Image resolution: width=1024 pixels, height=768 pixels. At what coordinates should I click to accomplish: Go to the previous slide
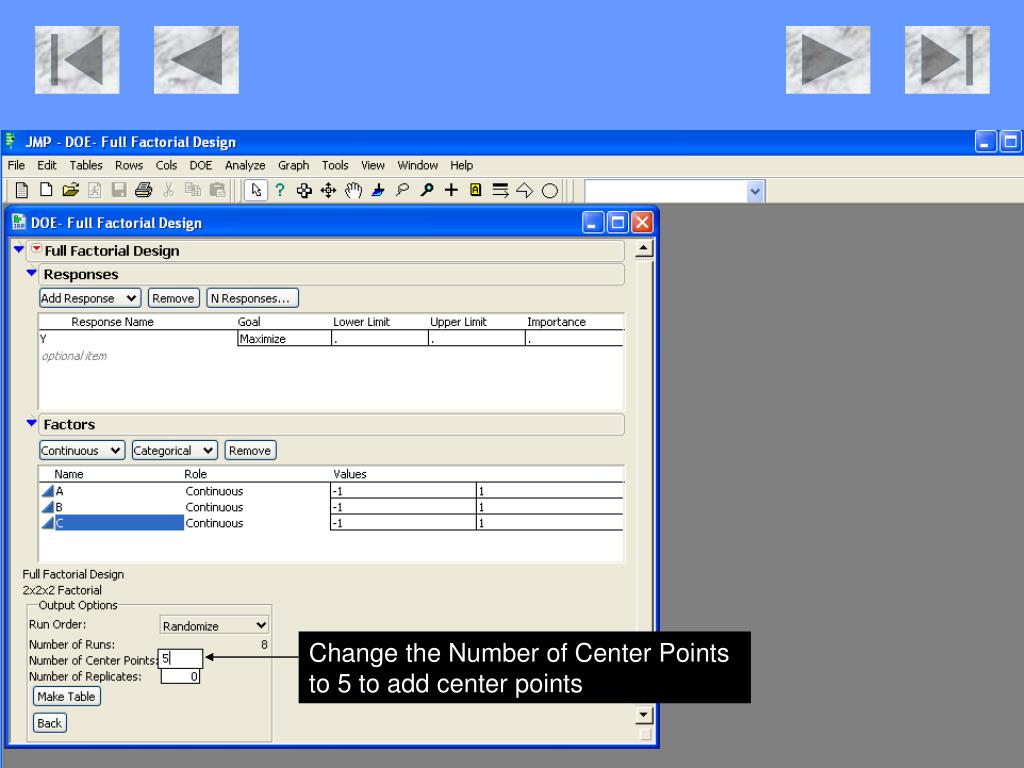tap(197, 60)
